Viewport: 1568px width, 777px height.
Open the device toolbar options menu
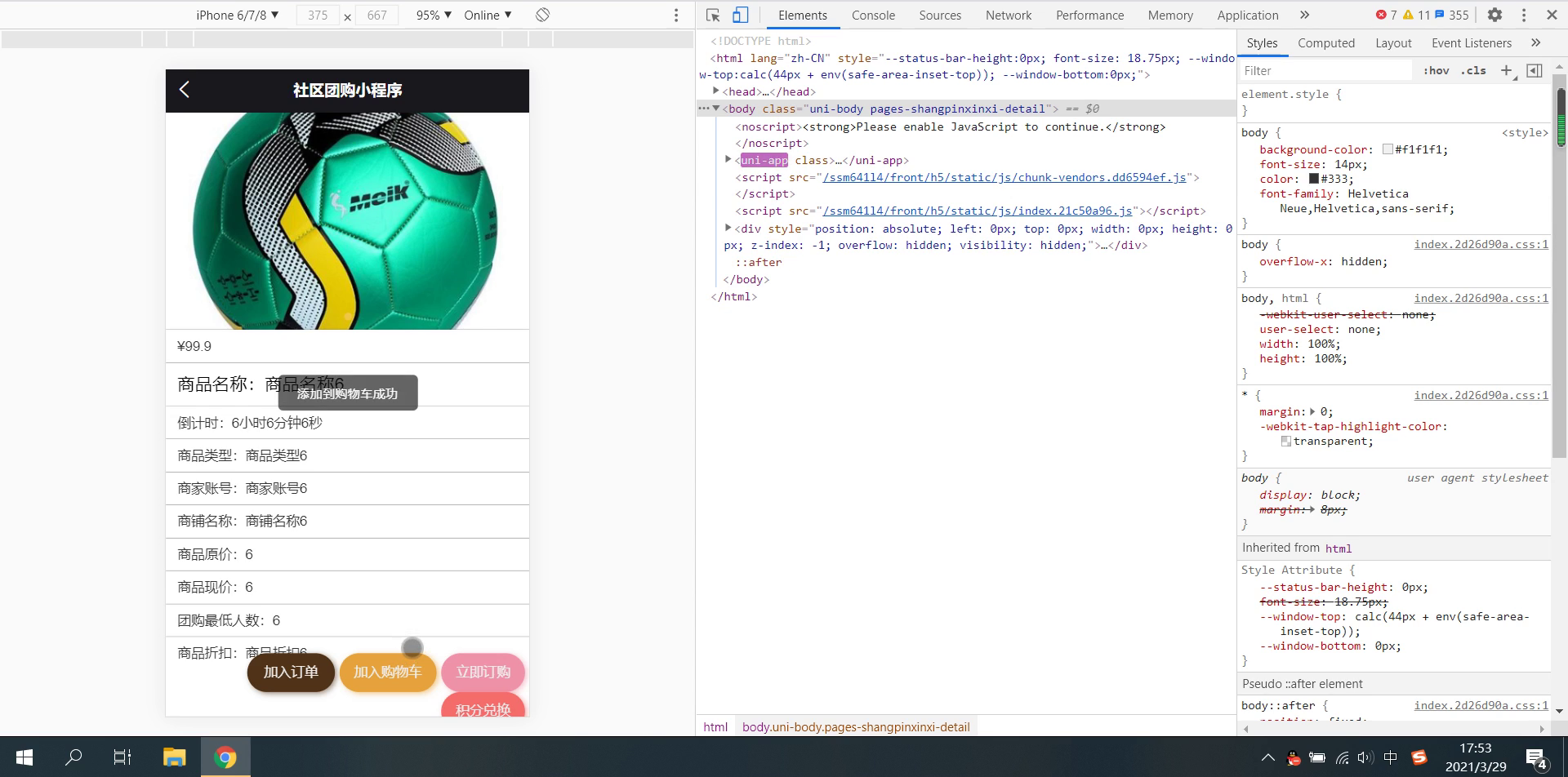pos(676,15)
